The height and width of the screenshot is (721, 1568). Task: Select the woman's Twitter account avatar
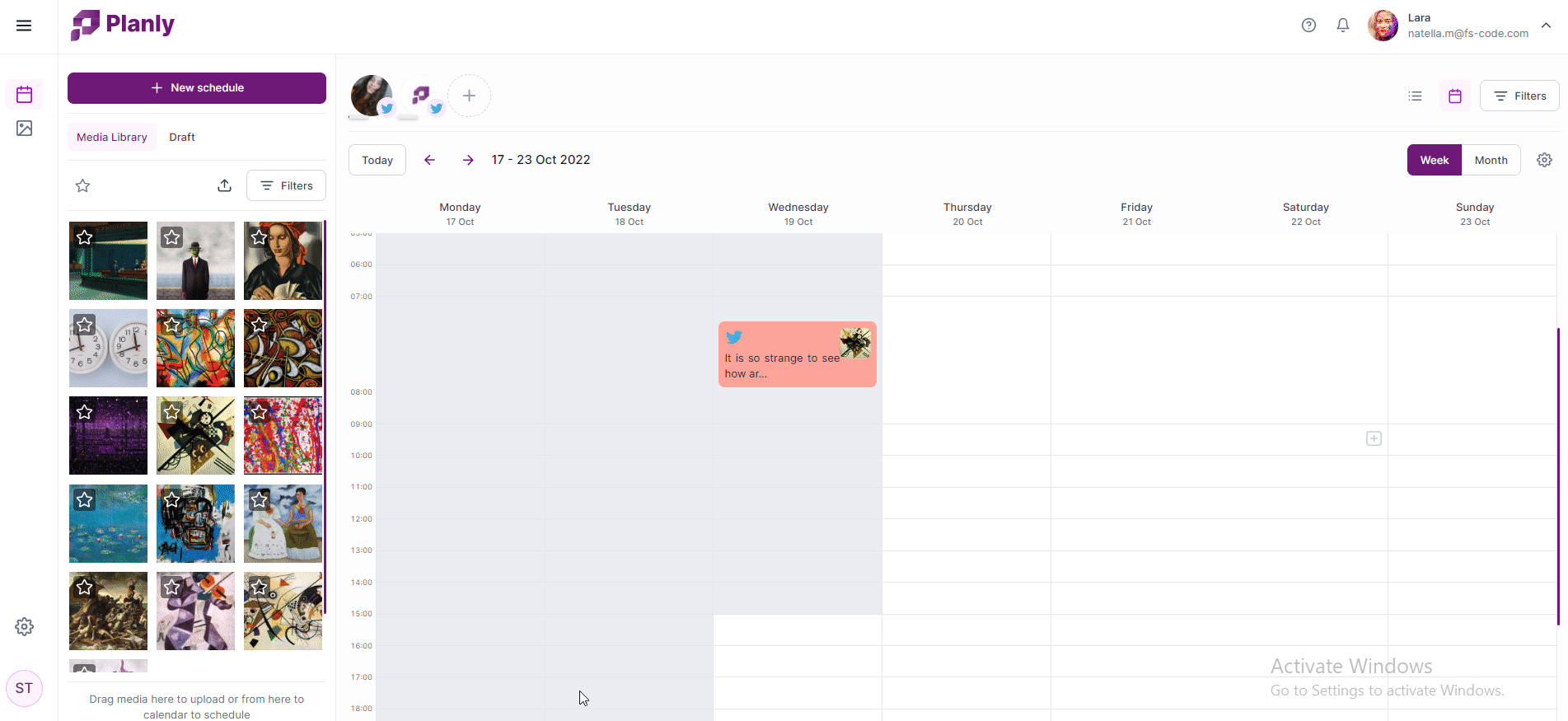tap(372, 96)
